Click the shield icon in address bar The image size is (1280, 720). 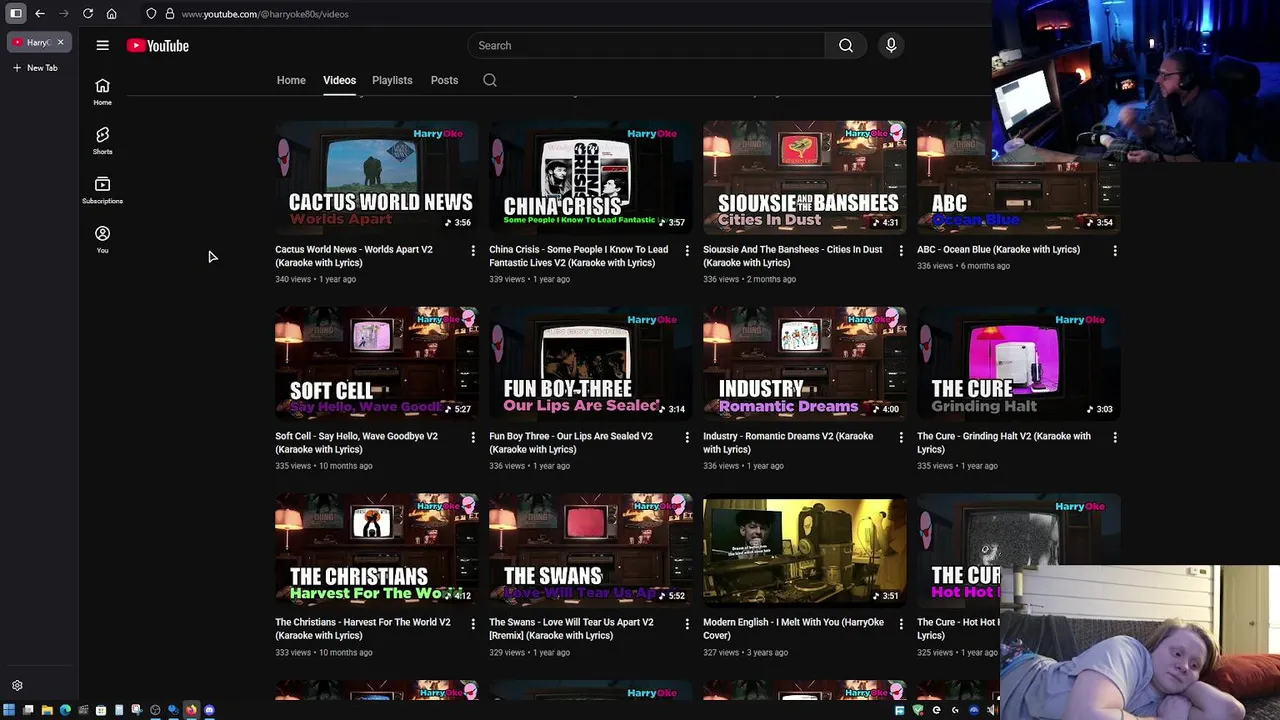(x=151, y=14)
